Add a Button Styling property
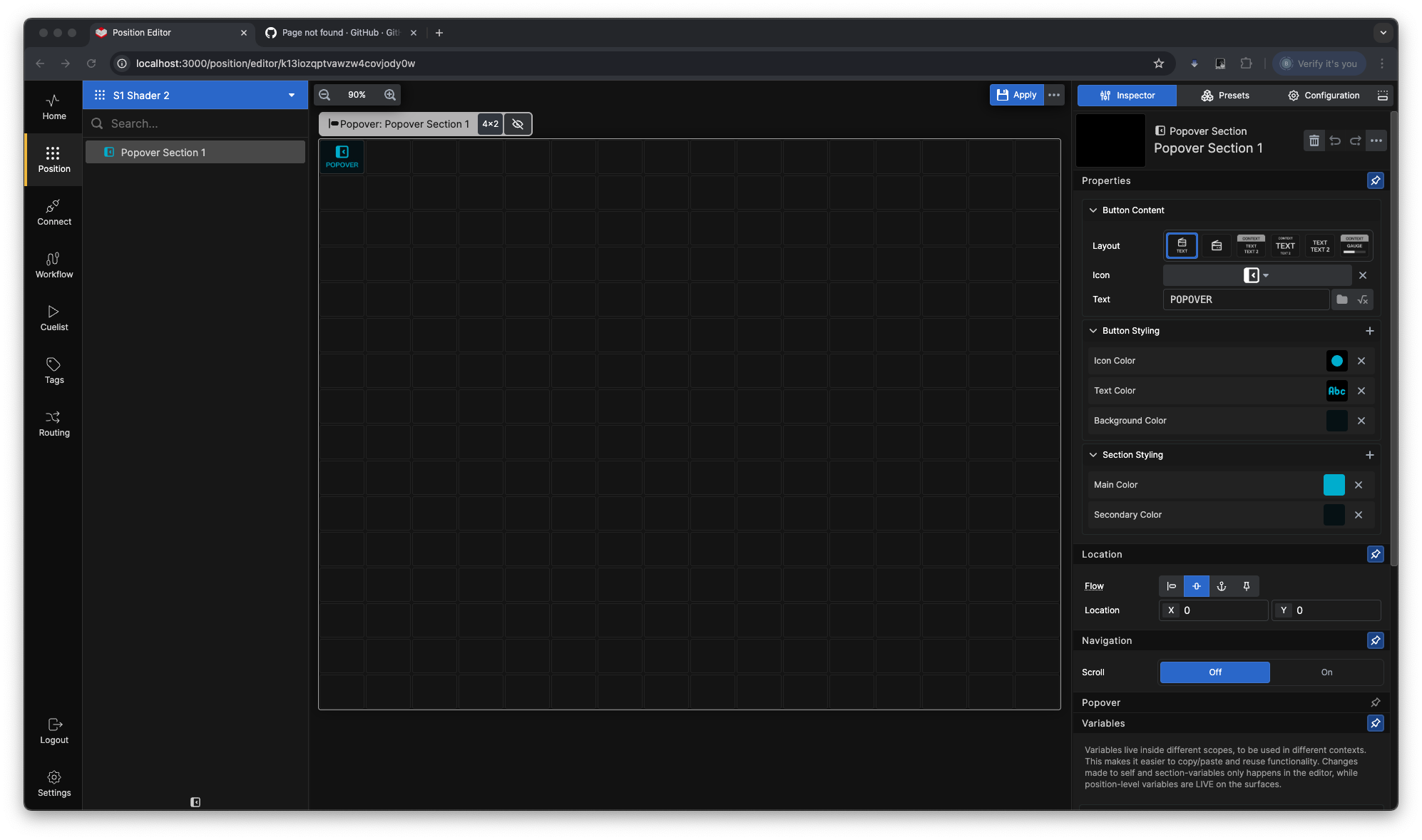Screen dimensions: 1422x840 click(x=1369, y=331)
